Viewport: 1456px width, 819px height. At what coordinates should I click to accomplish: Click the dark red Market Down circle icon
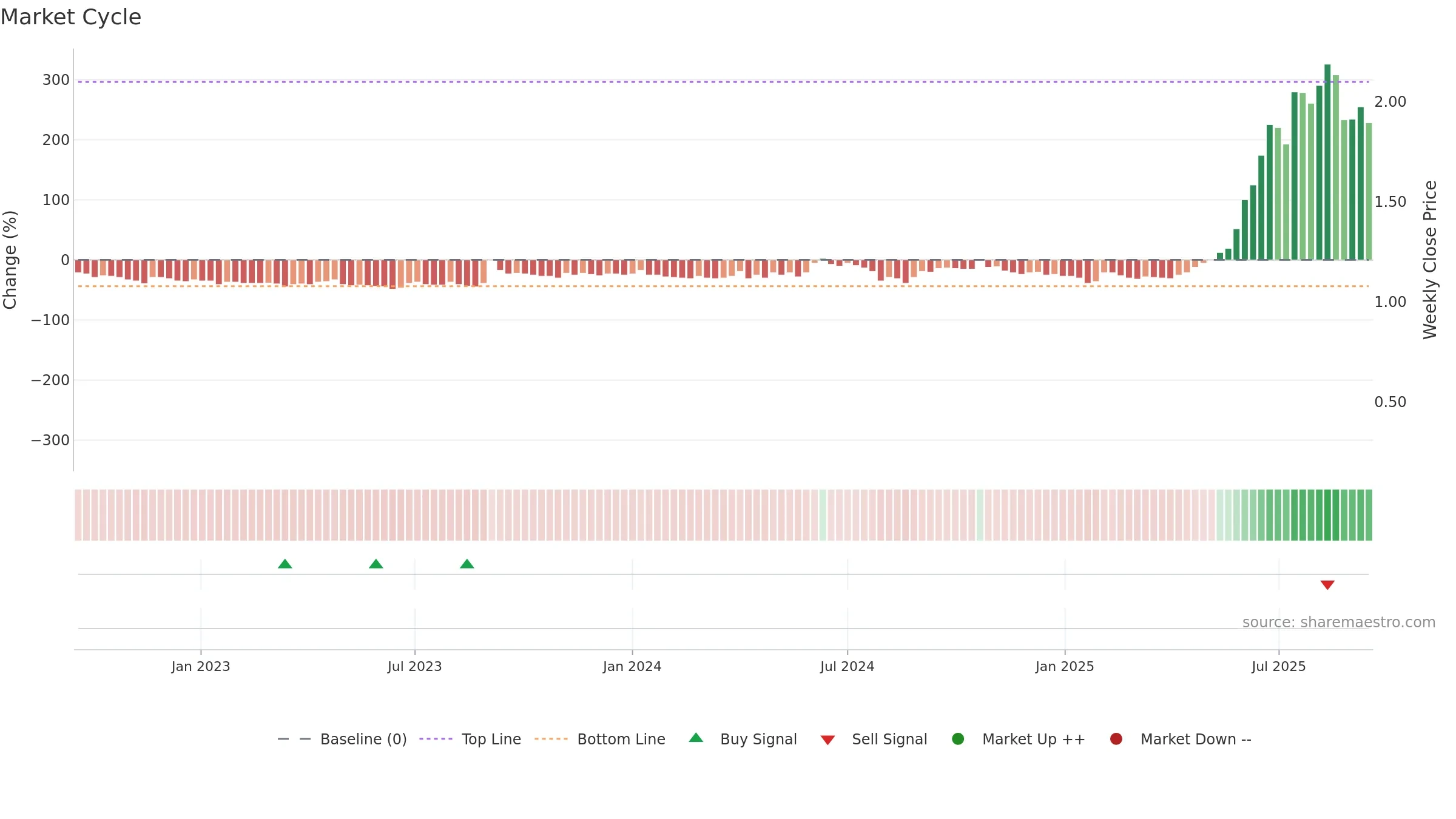pos(1116,738)
